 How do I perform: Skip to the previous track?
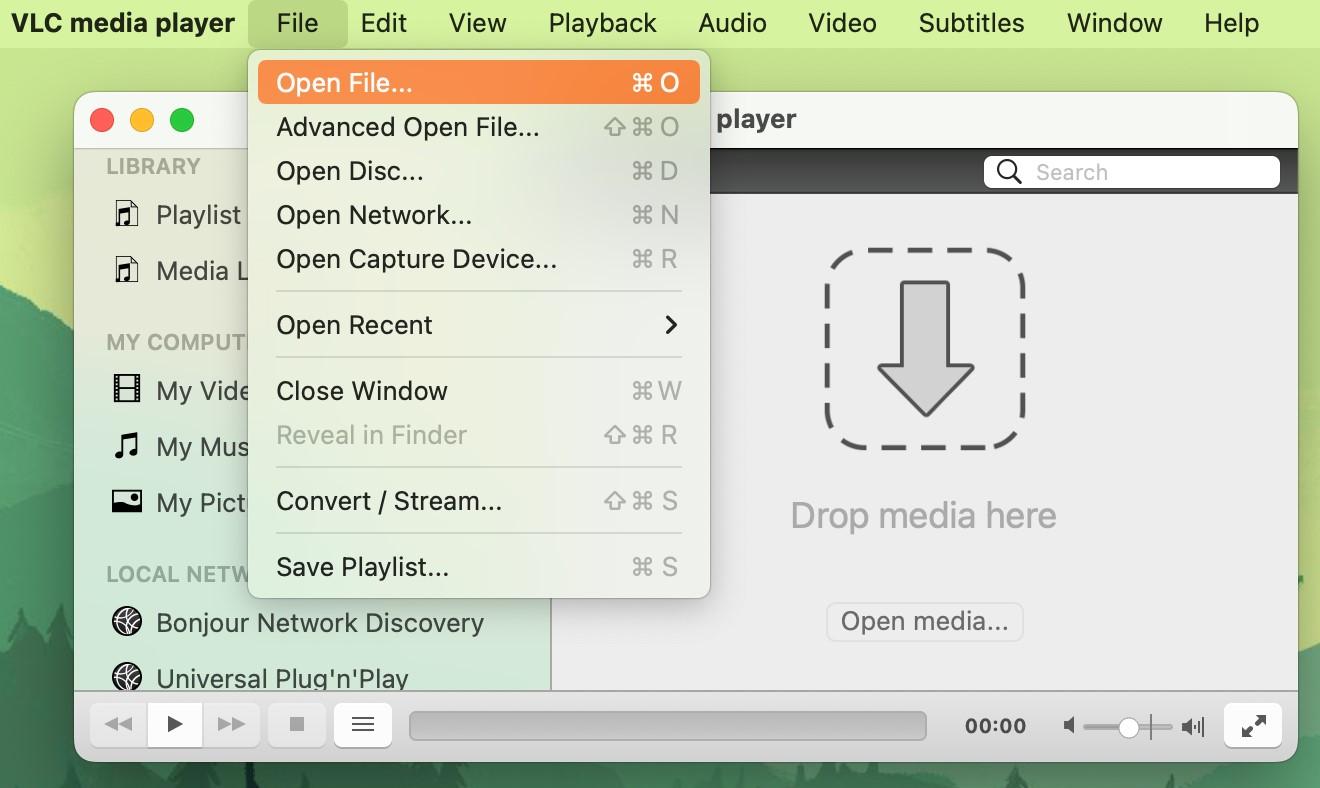click(119, 724)
